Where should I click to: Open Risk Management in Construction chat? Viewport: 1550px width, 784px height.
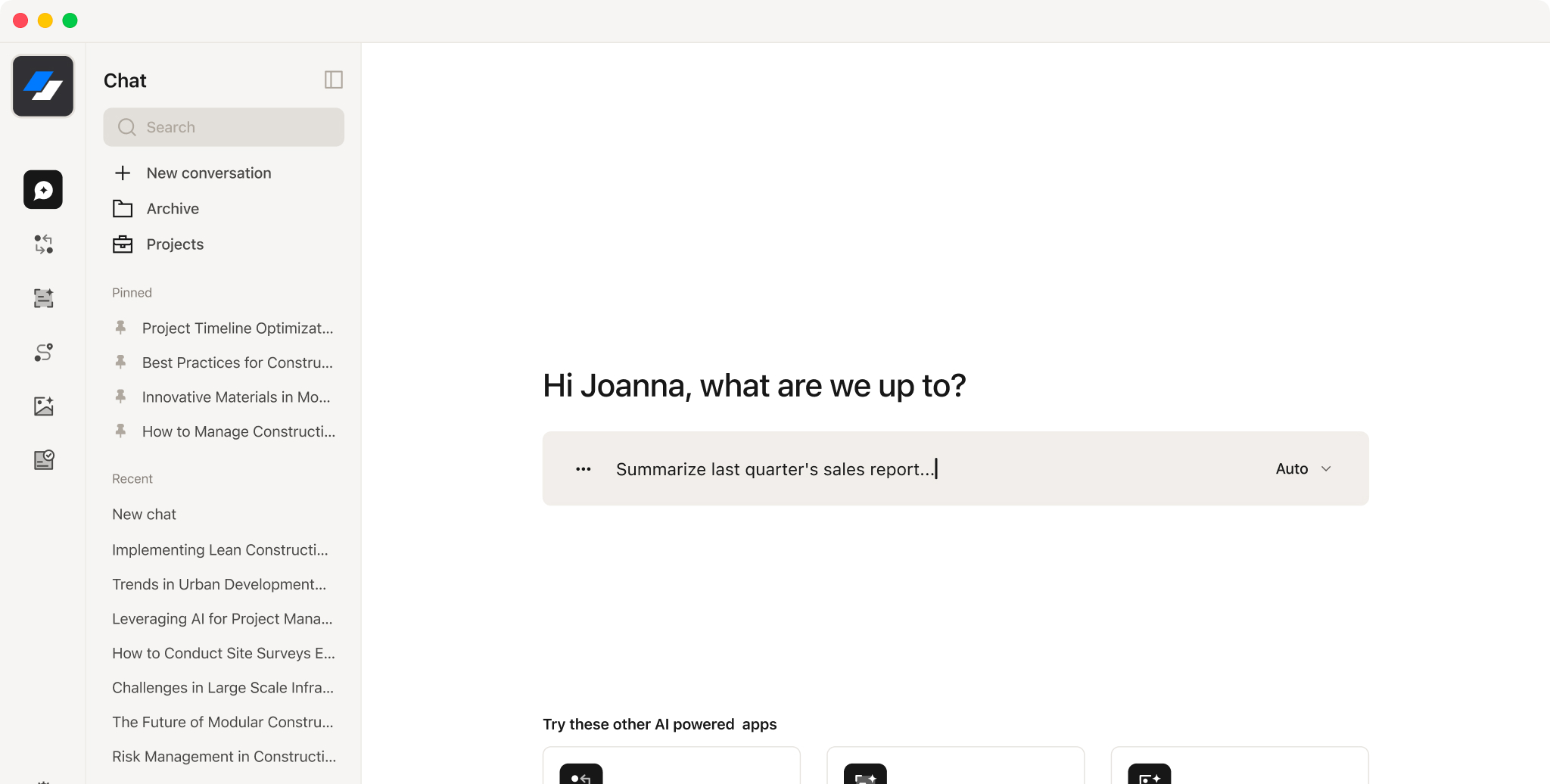coord(223,757)
